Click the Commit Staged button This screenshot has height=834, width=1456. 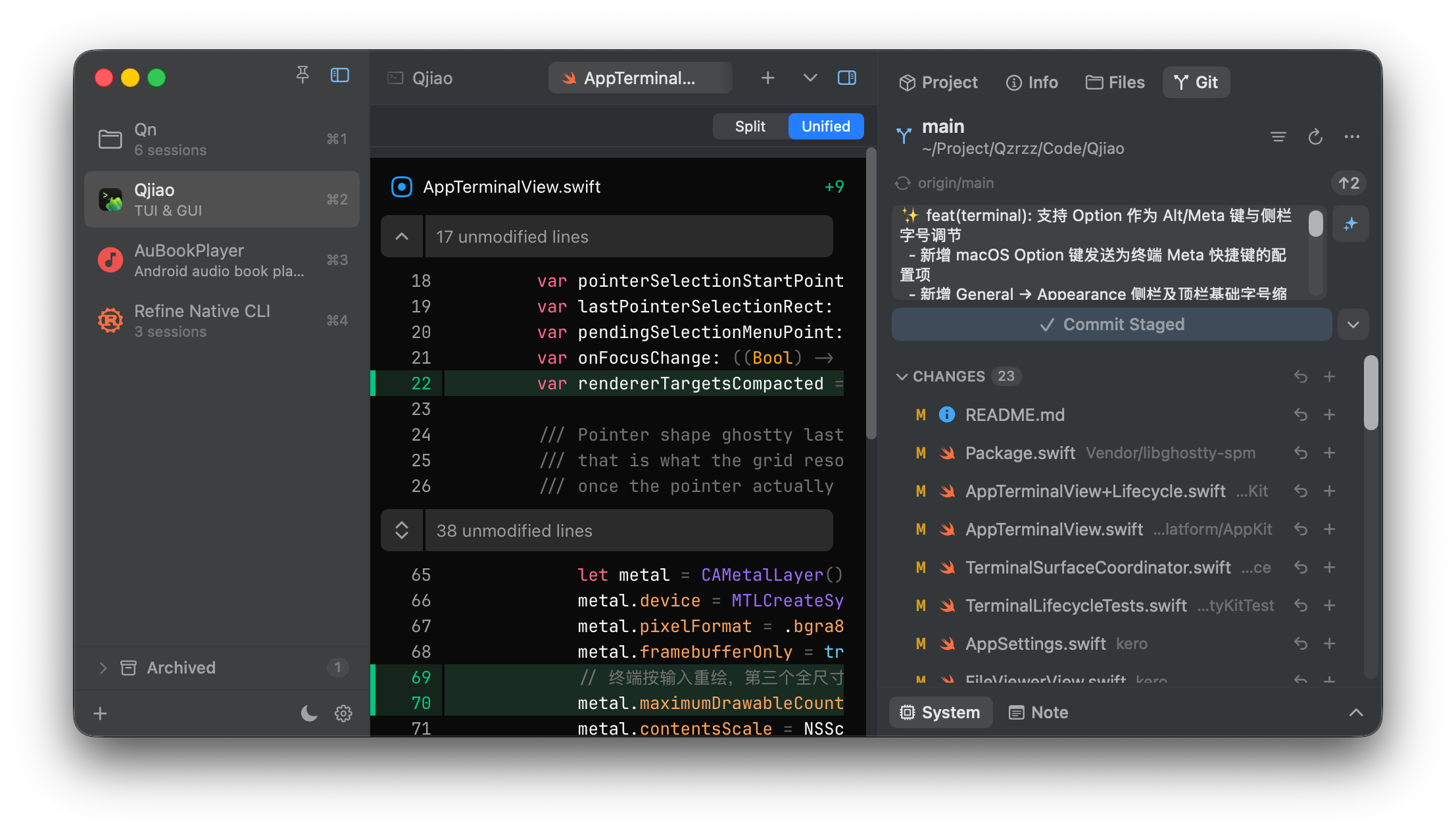[x=1112, y=324]
